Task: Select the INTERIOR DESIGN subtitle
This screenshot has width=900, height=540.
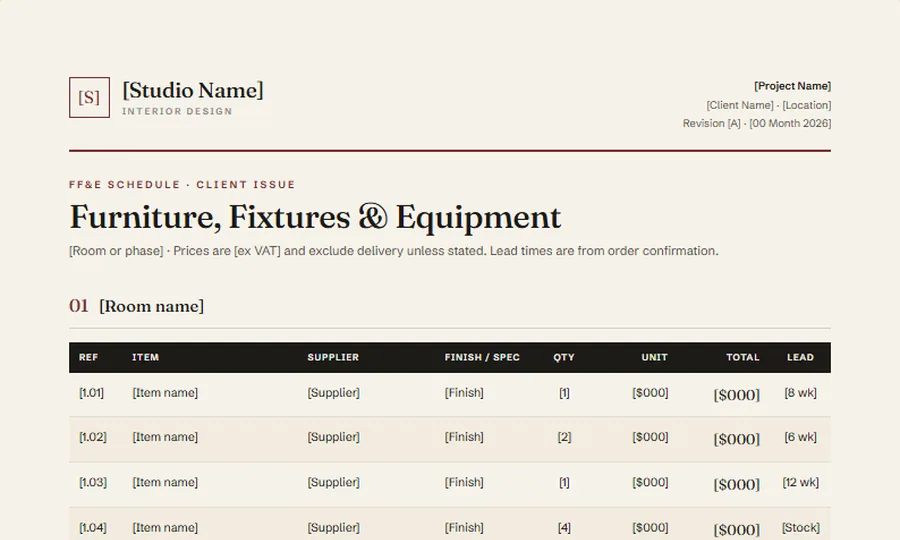Action: click(x=177, y=111)
